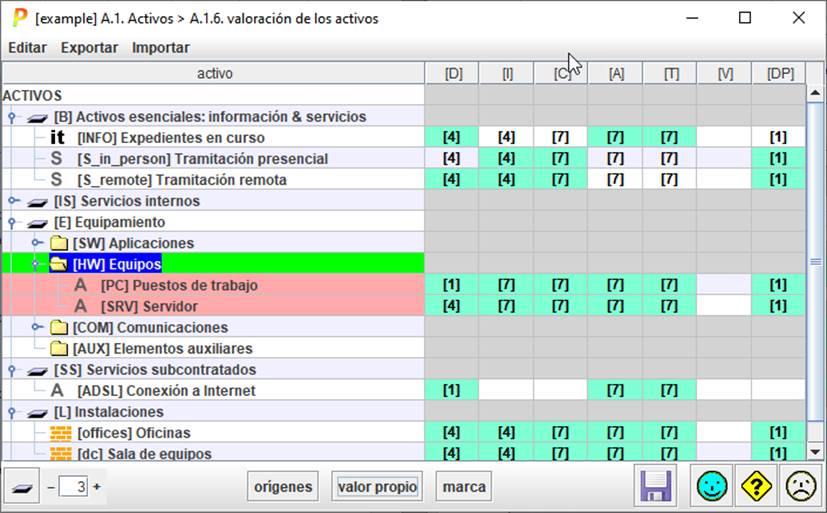This screenshot has height=513, width=827.
Task: Click the save floppy disk icon
Action: click(x=656, y=487)
